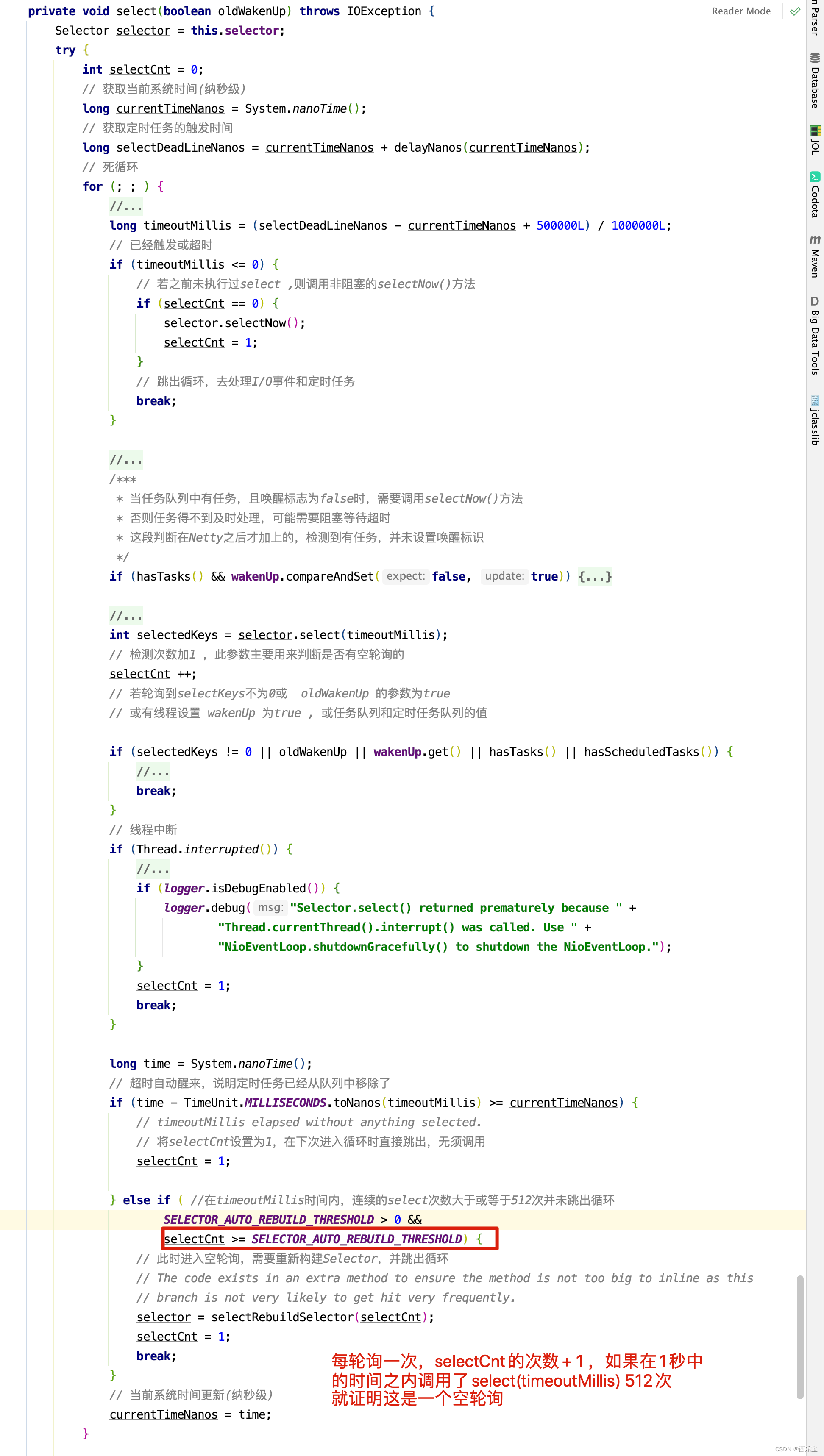Expand the folded block after compareAndSet
824x1456 pixels.
click(x=595, y=576)
